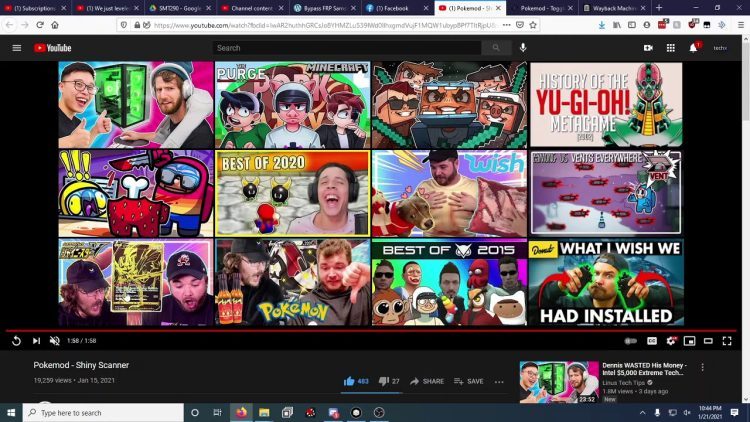Open the Dennis WASTED His Money sidebar thumbnail
Image resolution: width=750 pixels, height=422 pixels.
coord(559,382)
